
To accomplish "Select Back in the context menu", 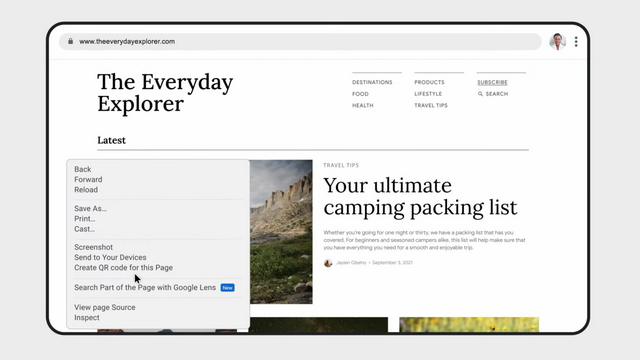I will pyautogui.click(x=82, y=169).
